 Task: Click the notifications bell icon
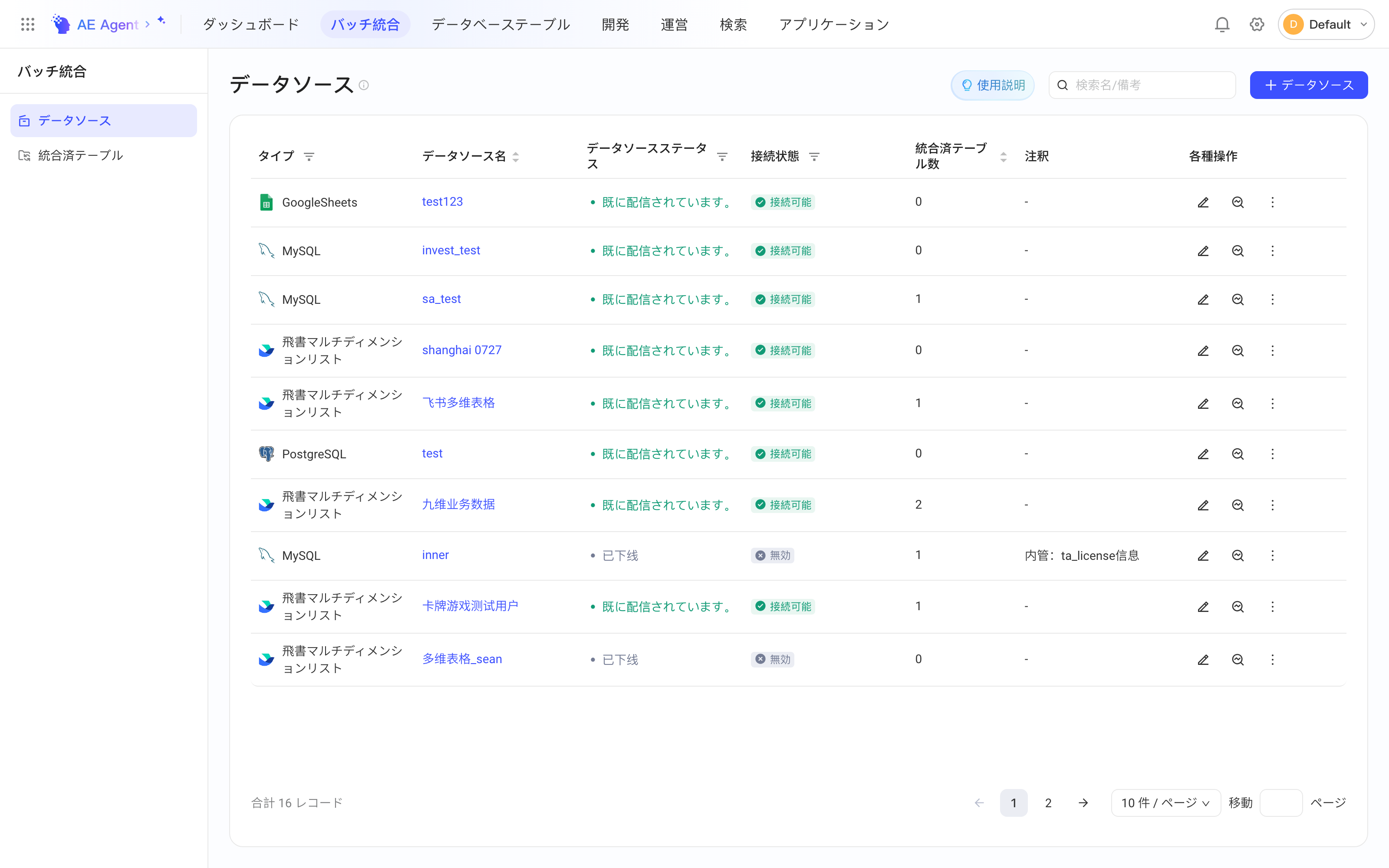[1222, 24]
